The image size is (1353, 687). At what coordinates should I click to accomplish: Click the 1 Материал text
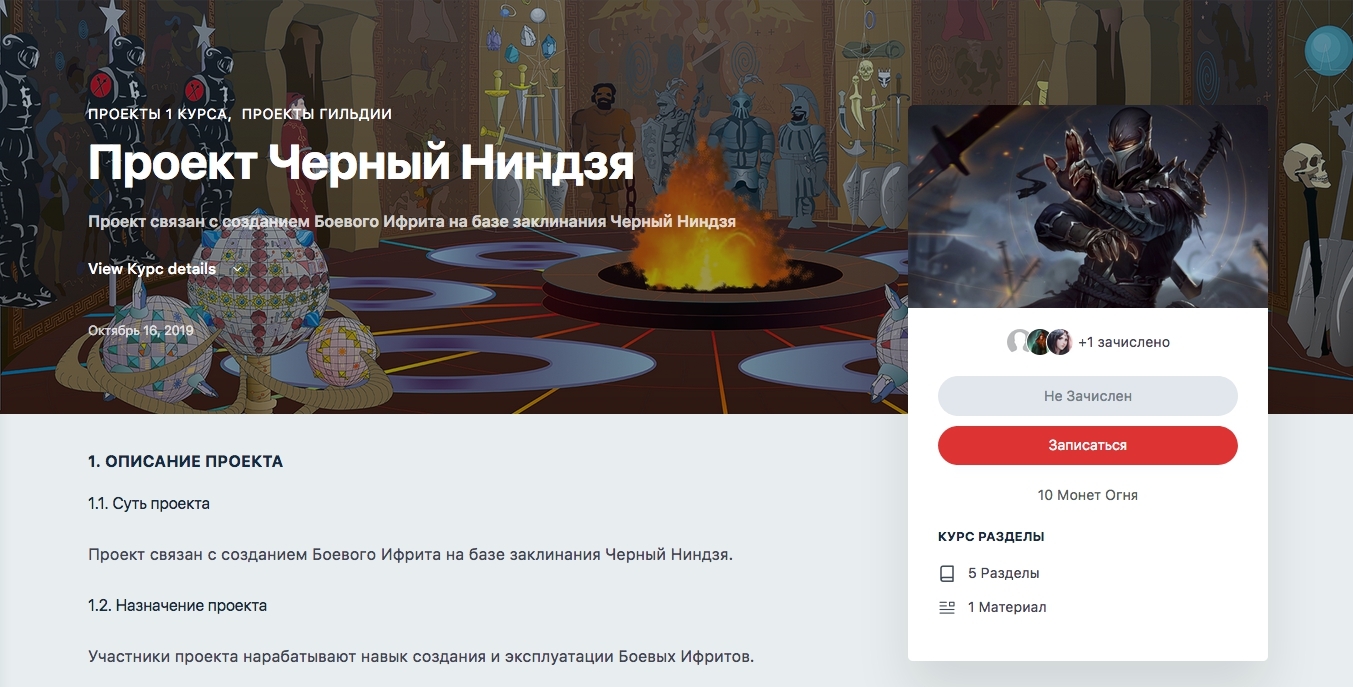tap(1007, 607)
